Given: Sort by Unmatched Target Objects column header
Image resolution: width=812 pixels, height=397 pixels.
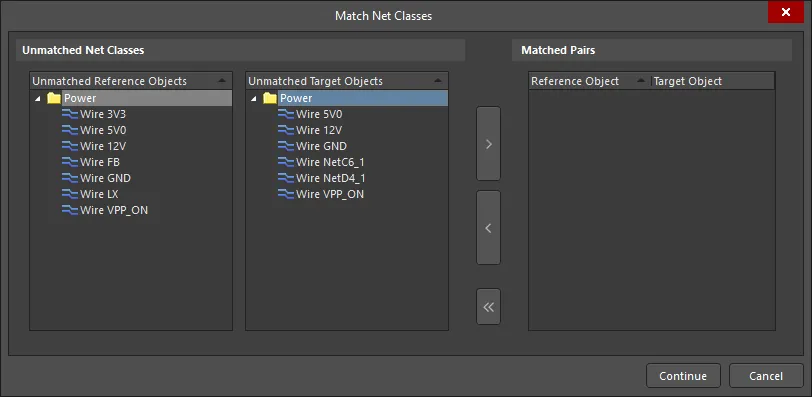Looking at the screenshot, I should [x=346, y=81].
